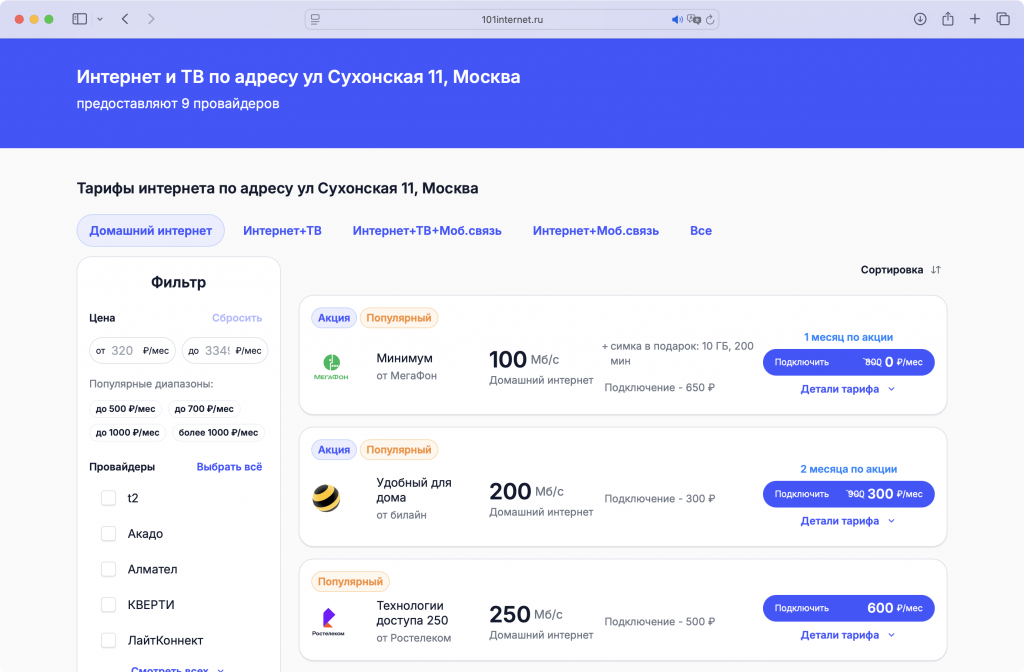Click '2 месяца по акции' text
This screenshot has width=1024, height=672.
click(x=848, y=469)
